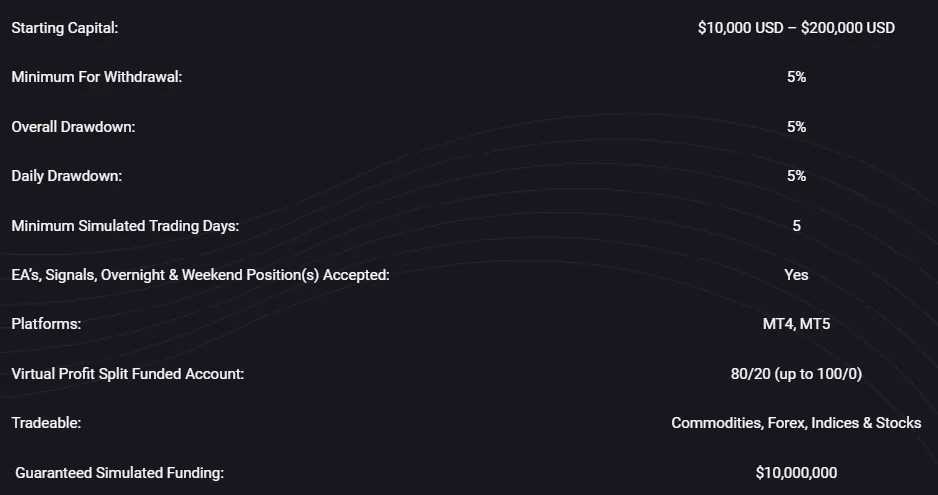Select the "$10,000 USD – $200,000 USD" value
Viewport: 938px width, 495px height.
click(796, 28)
